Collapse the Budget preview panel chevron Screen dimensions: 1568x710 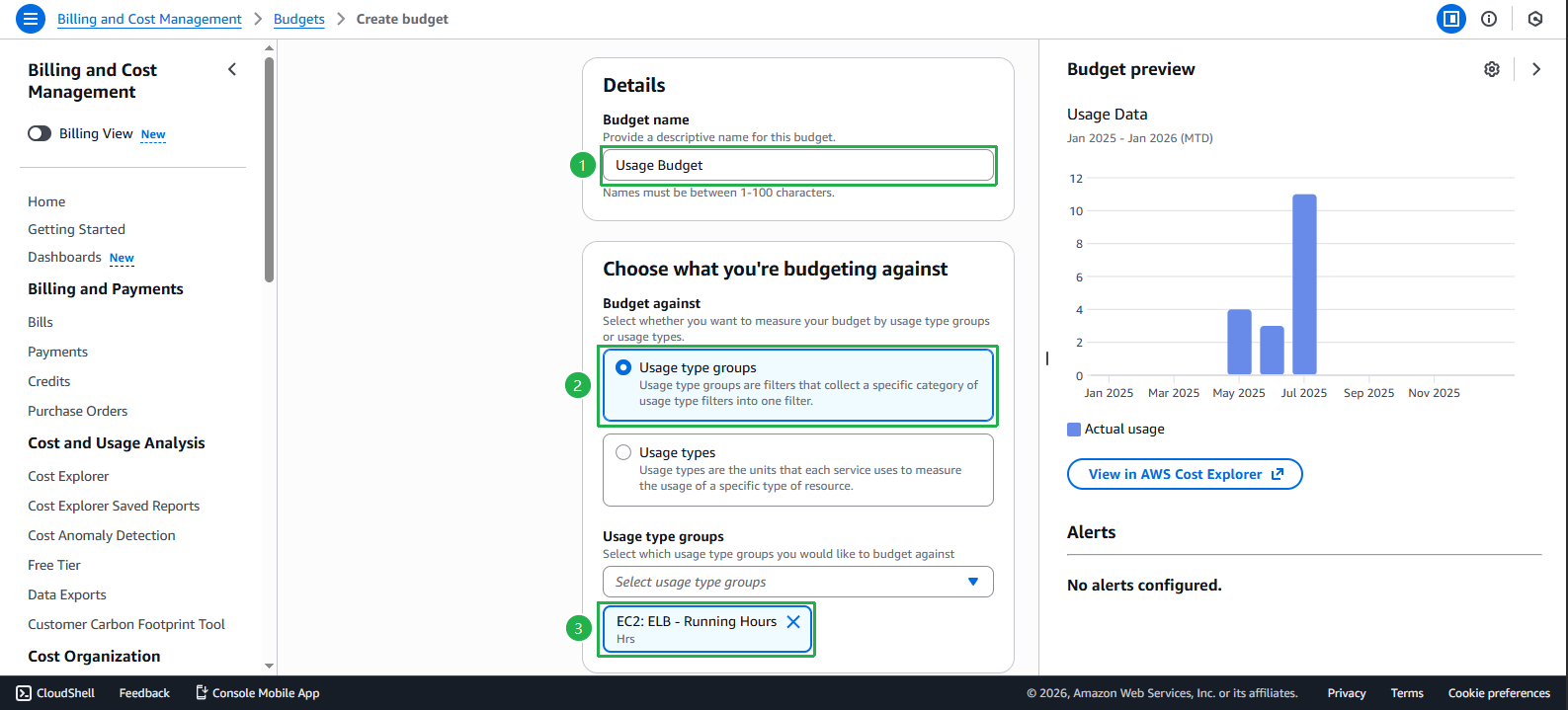tap(1536, 69)
